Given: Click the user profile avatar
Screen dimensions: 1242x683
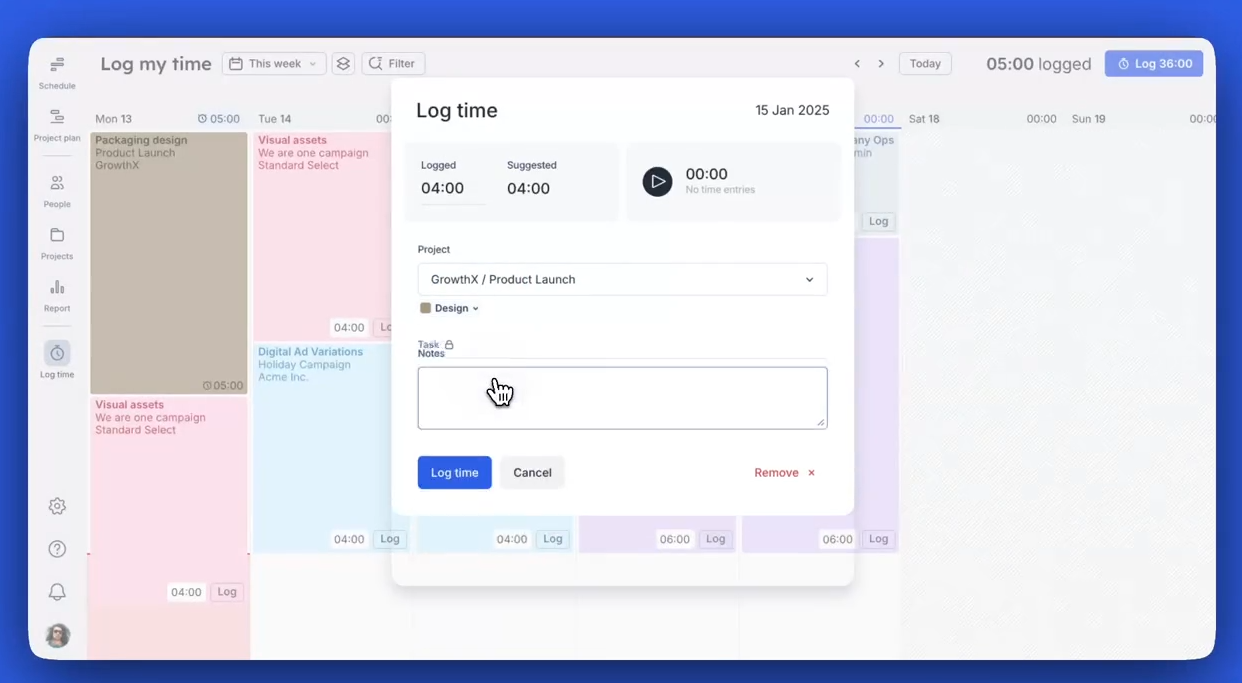Looking at the screenshot, I should 57,635.
